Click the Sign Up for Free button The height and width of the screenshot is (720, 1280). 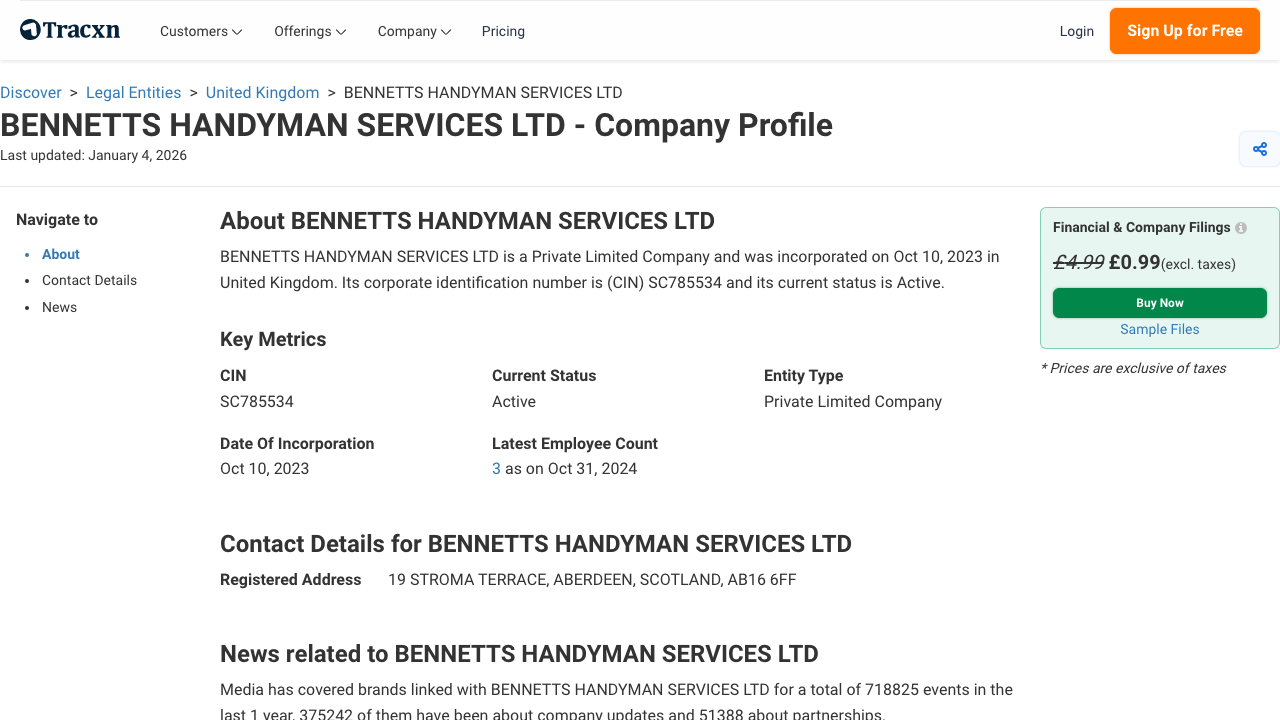(1184, 31)
